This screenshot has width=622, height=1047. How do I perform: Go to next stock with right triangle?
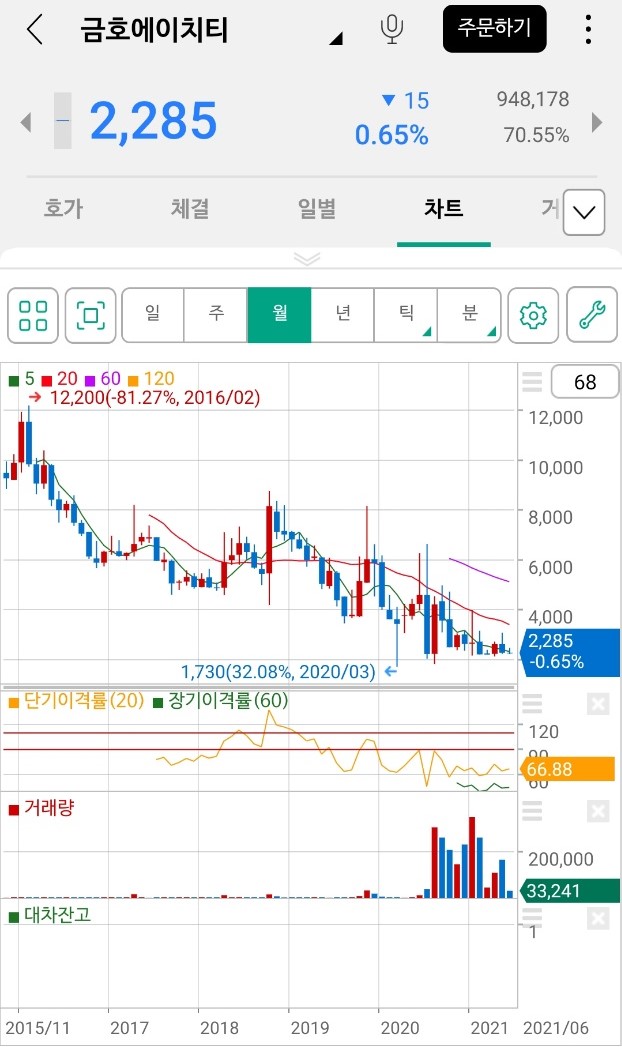tap(597, 122)
